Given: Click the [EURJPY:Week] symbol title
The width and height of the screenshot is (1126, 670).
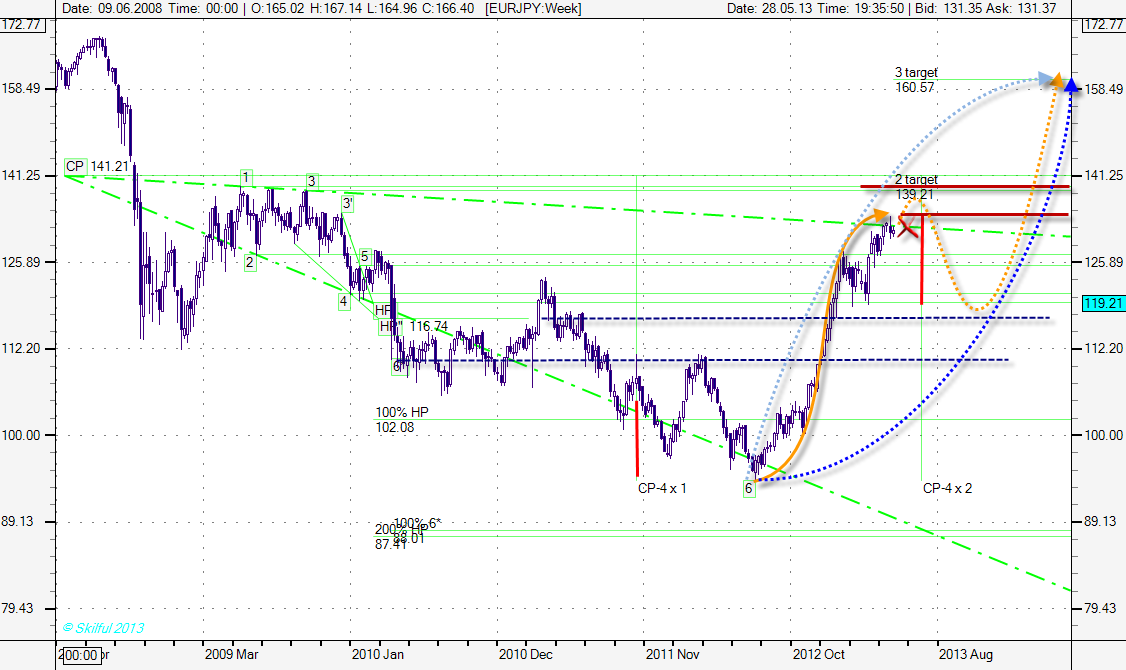Looking at the screenshot, I should tap(534, 8).
